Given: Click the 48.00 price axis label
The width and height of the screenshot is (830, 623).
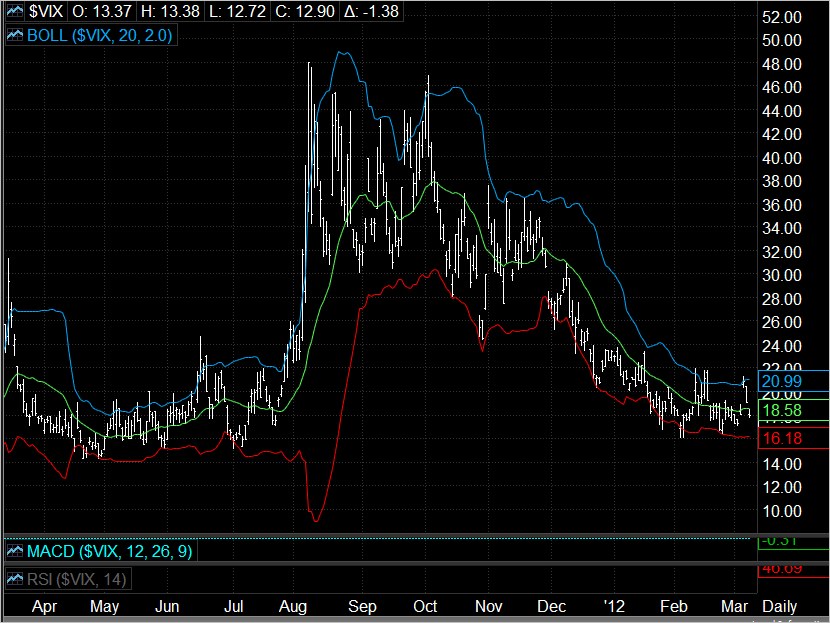Looking at the screenshot, I should 781,64.
